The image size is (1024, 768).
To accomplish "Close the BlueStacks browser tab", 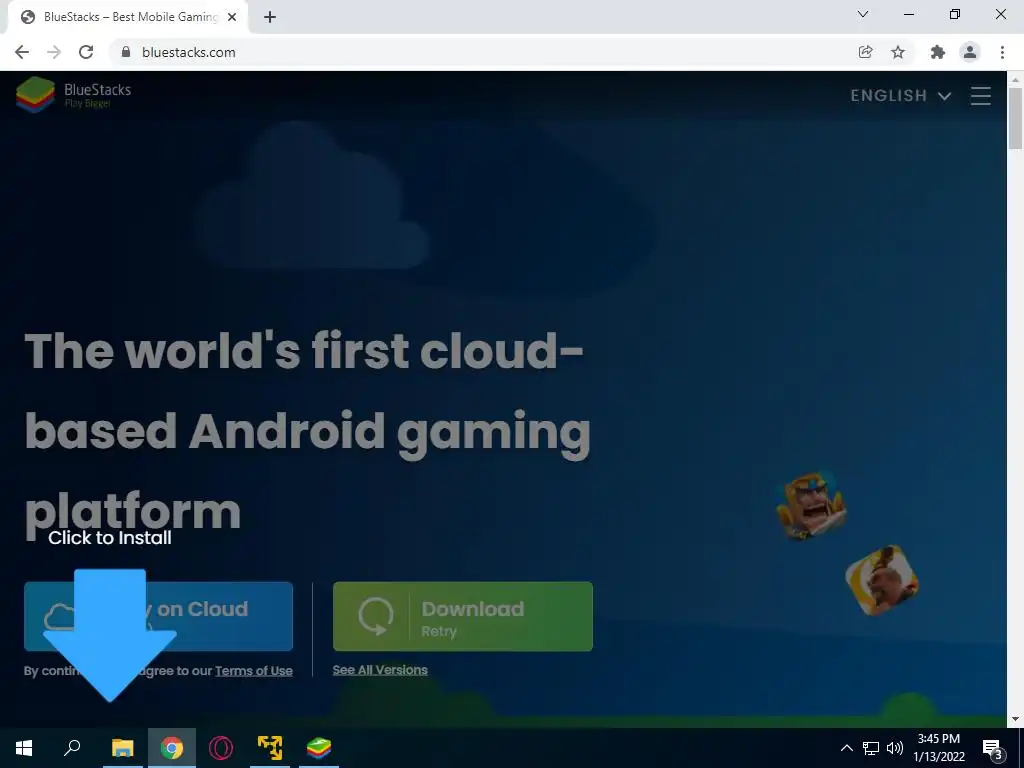I will (x=232, y=17).
